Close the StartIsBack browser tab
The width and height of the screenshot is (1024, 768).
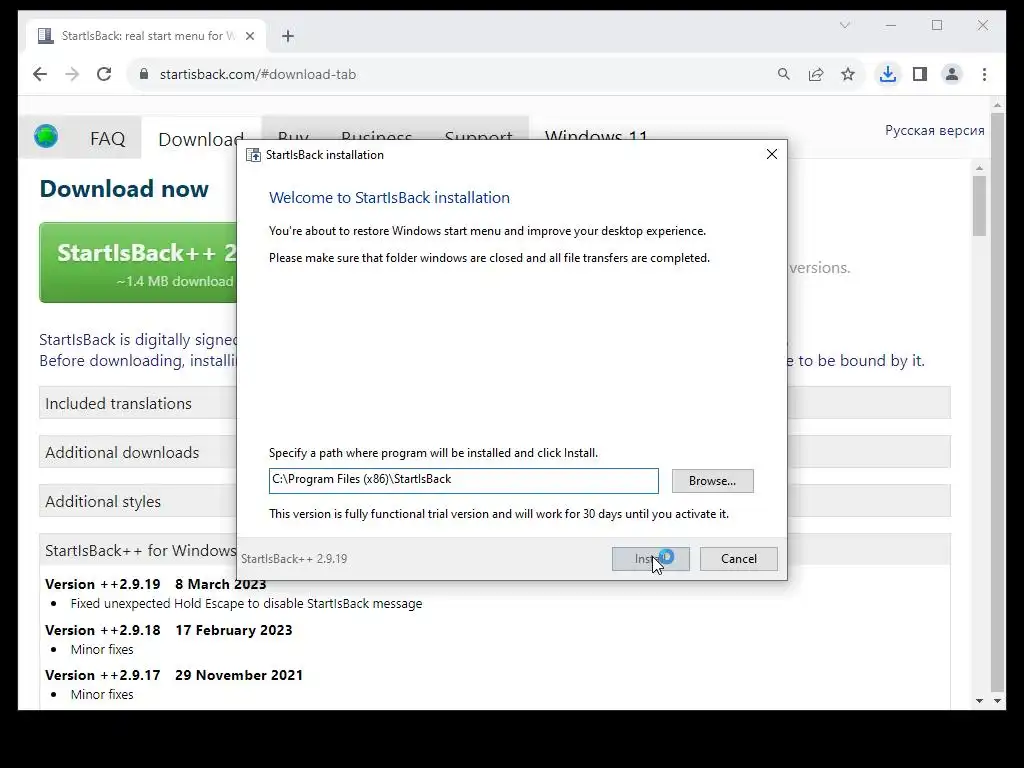249,36
